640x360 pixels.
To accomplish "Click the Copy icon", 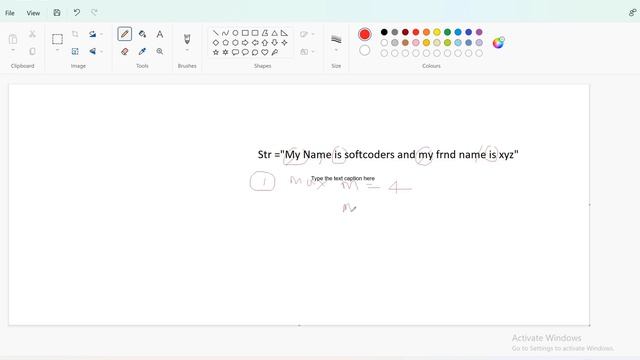I will pyautogui.click(x=32, y=51).
